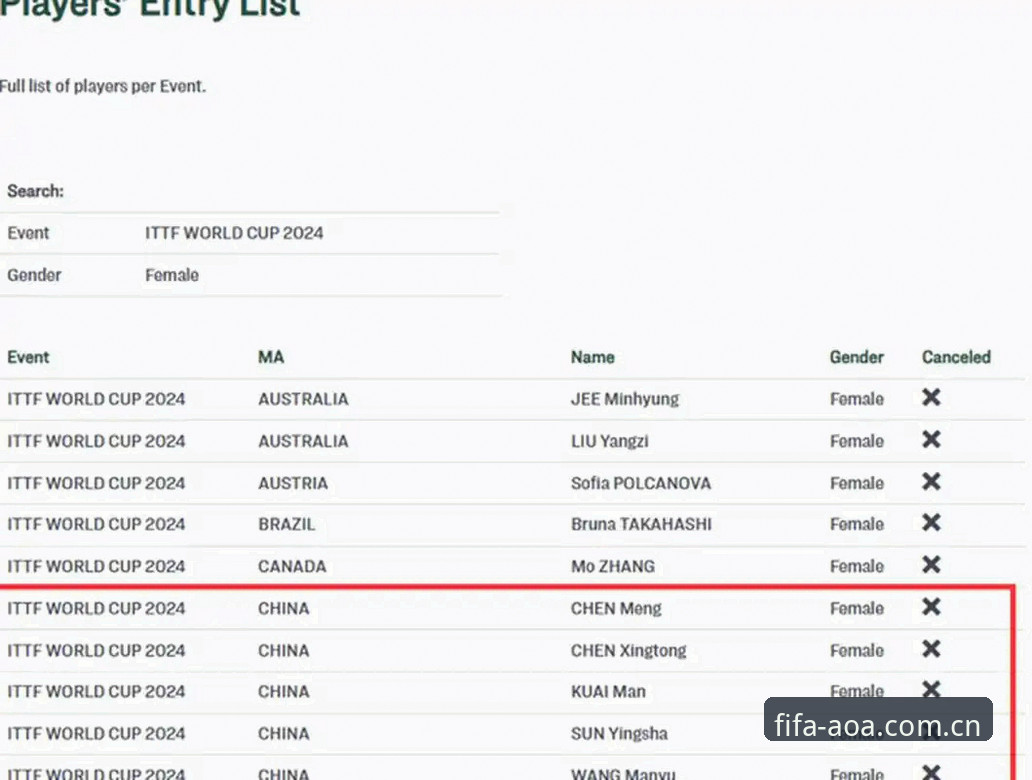Click the canceled X for Bruna TAKAHASHI
This screenshot has height=780, width=1032.
tap(931, 523)
